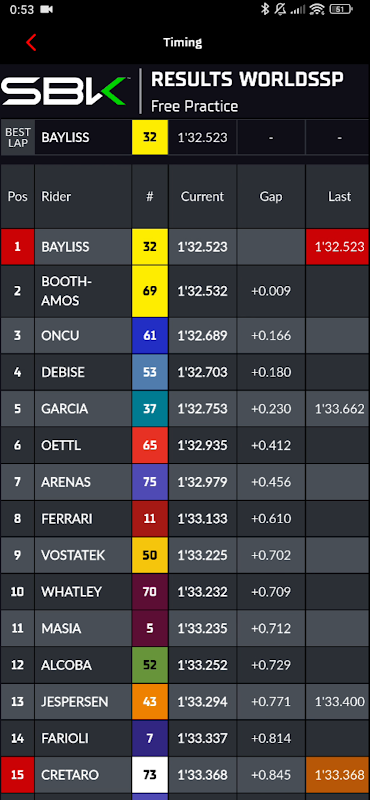
Task: Tap the screen recording camera icon
Action: coord(46,10)
